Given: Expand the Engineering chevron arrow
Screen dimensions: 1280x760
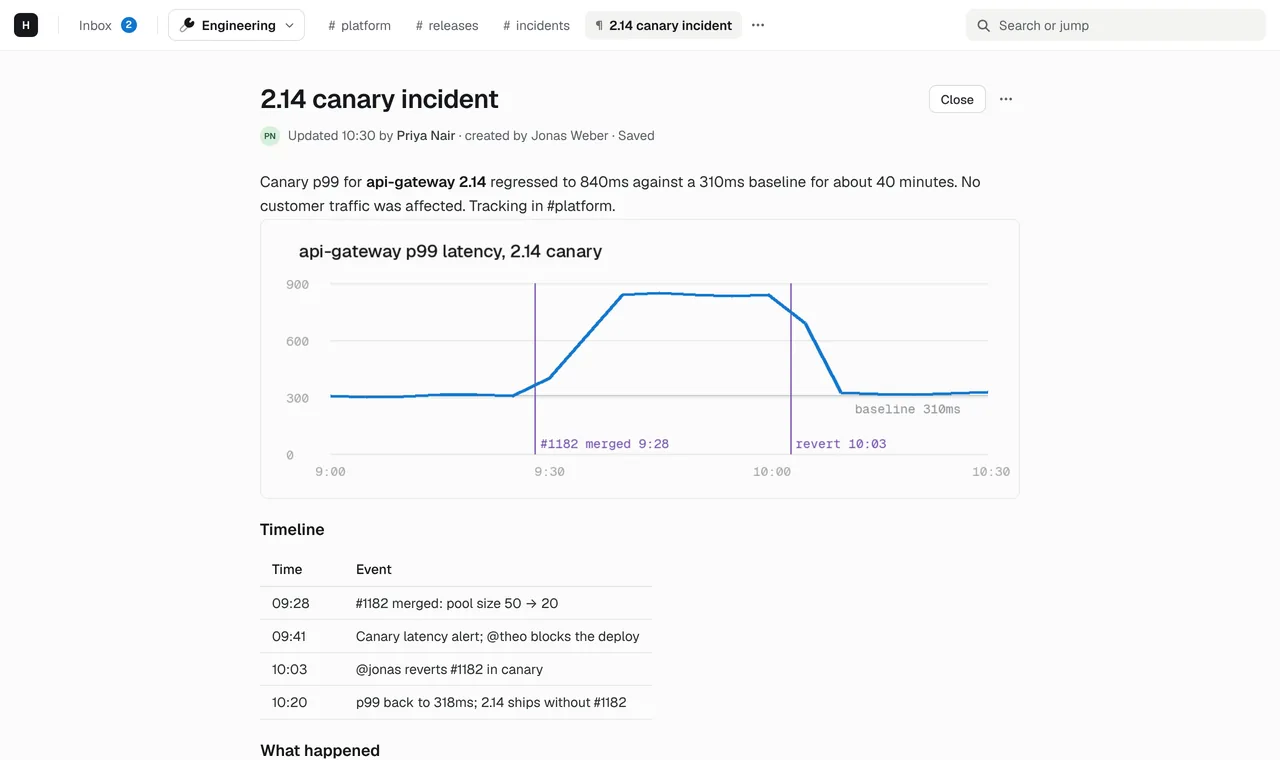Looking at the screenshot, I should coord(290,25).
